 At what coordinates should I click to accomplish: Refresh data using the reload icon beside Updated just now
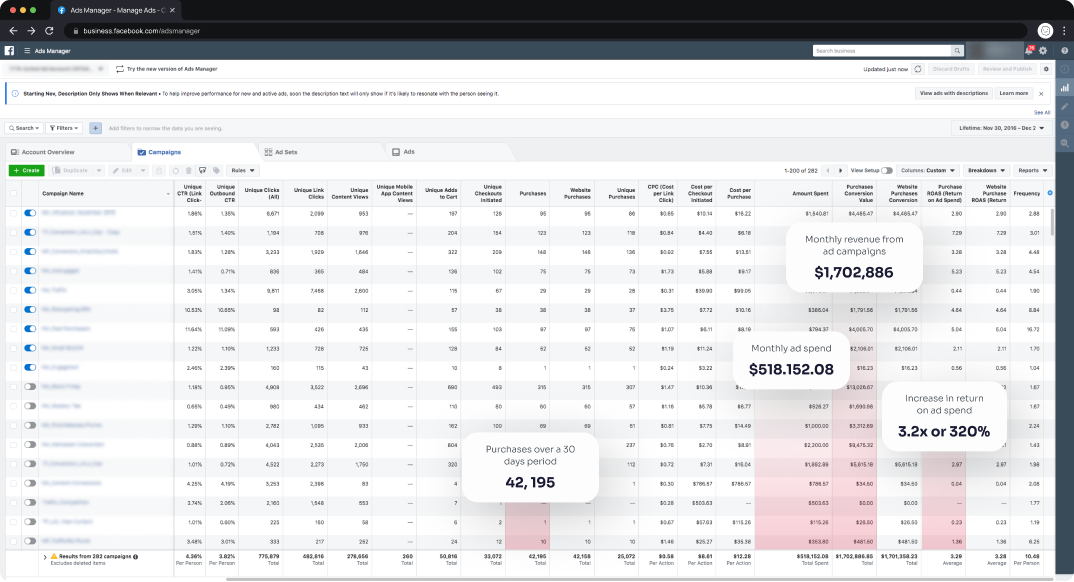coord(918,69)
